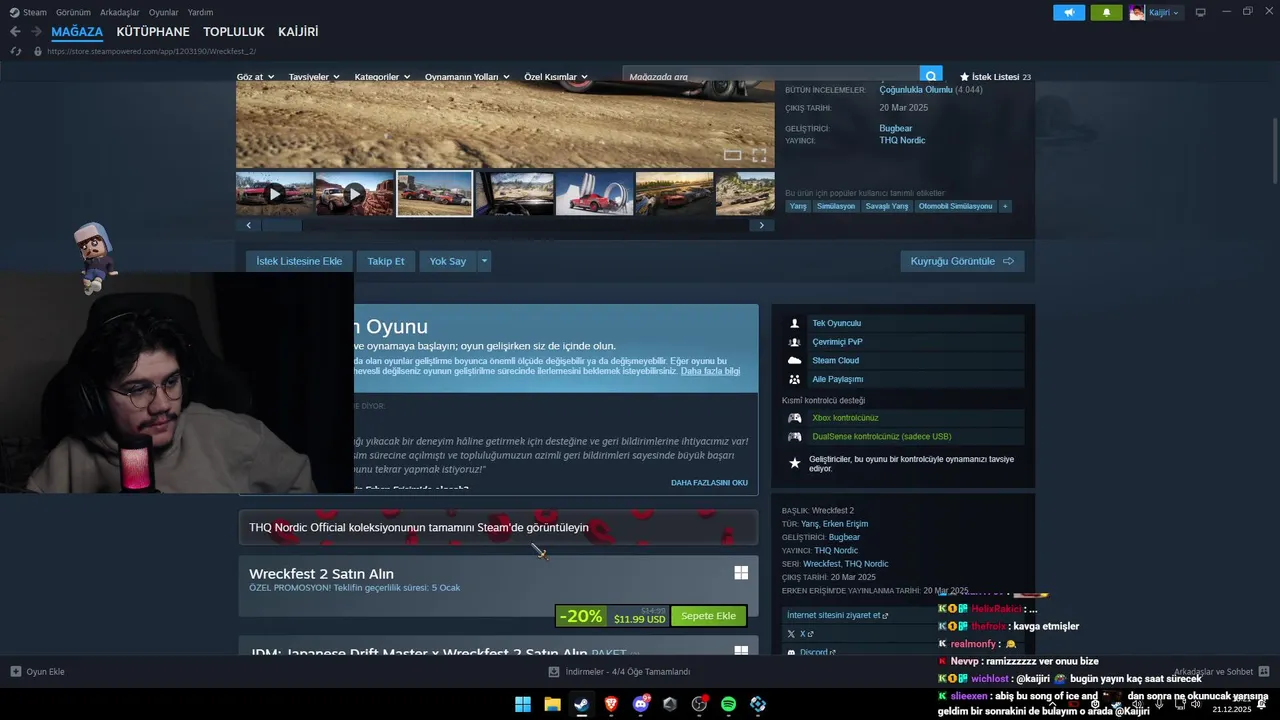Open the Görünüm menu
The height and width of the screenshot is (720, 1280).
click(73, 12)
